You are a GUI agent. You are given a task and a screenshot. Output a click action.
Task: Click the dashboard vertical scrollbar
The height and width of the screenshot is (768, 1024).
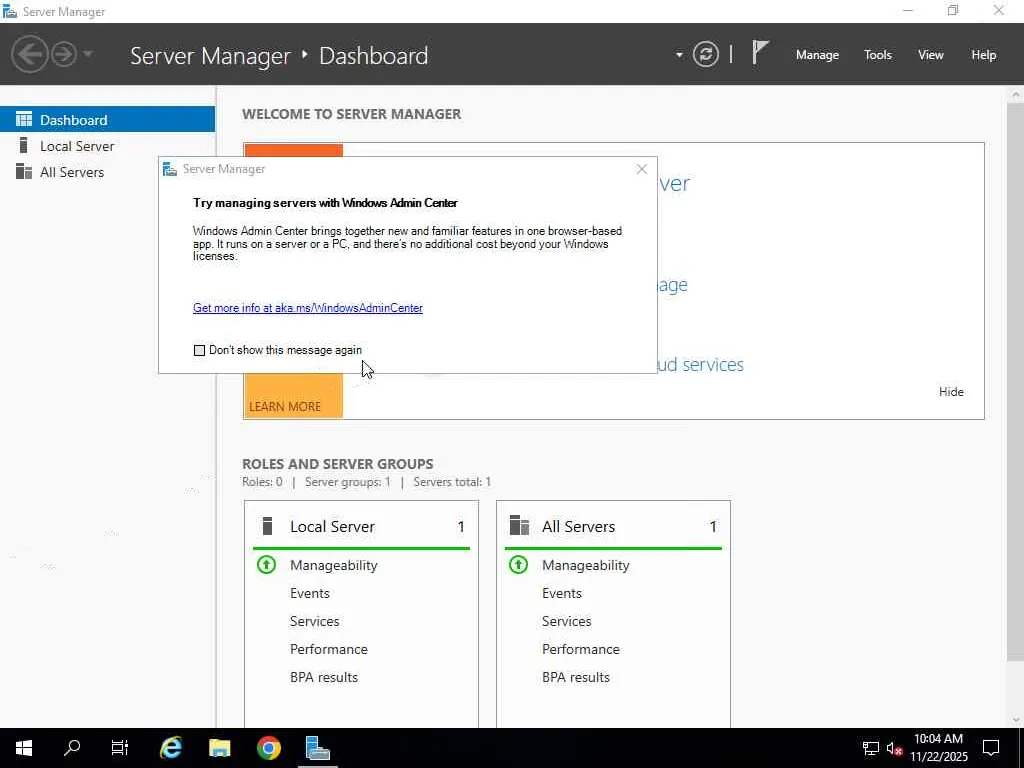click(x=1016, y=382)
